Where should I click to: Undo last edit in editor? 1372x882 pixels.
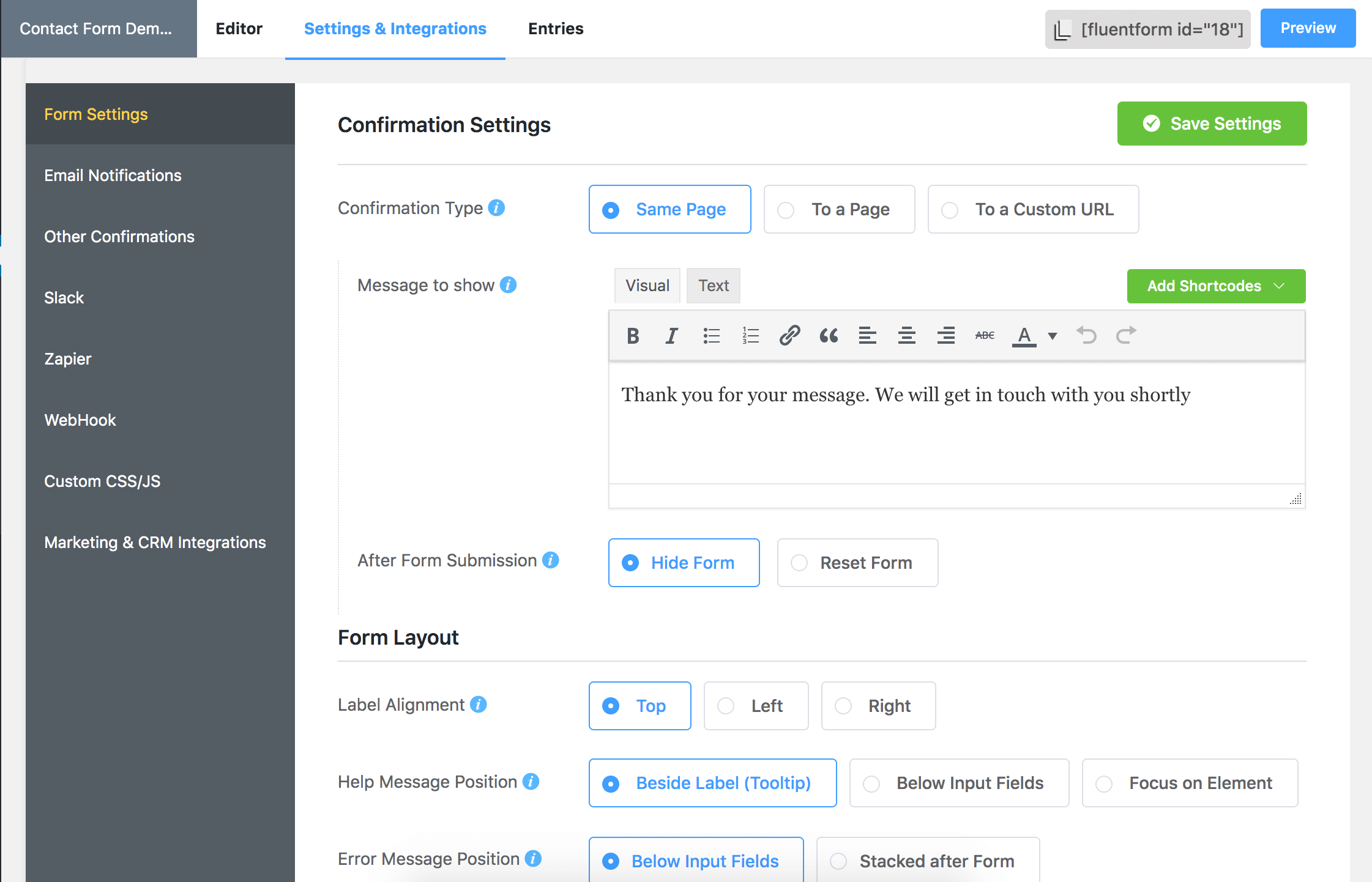coord(1086,335)
